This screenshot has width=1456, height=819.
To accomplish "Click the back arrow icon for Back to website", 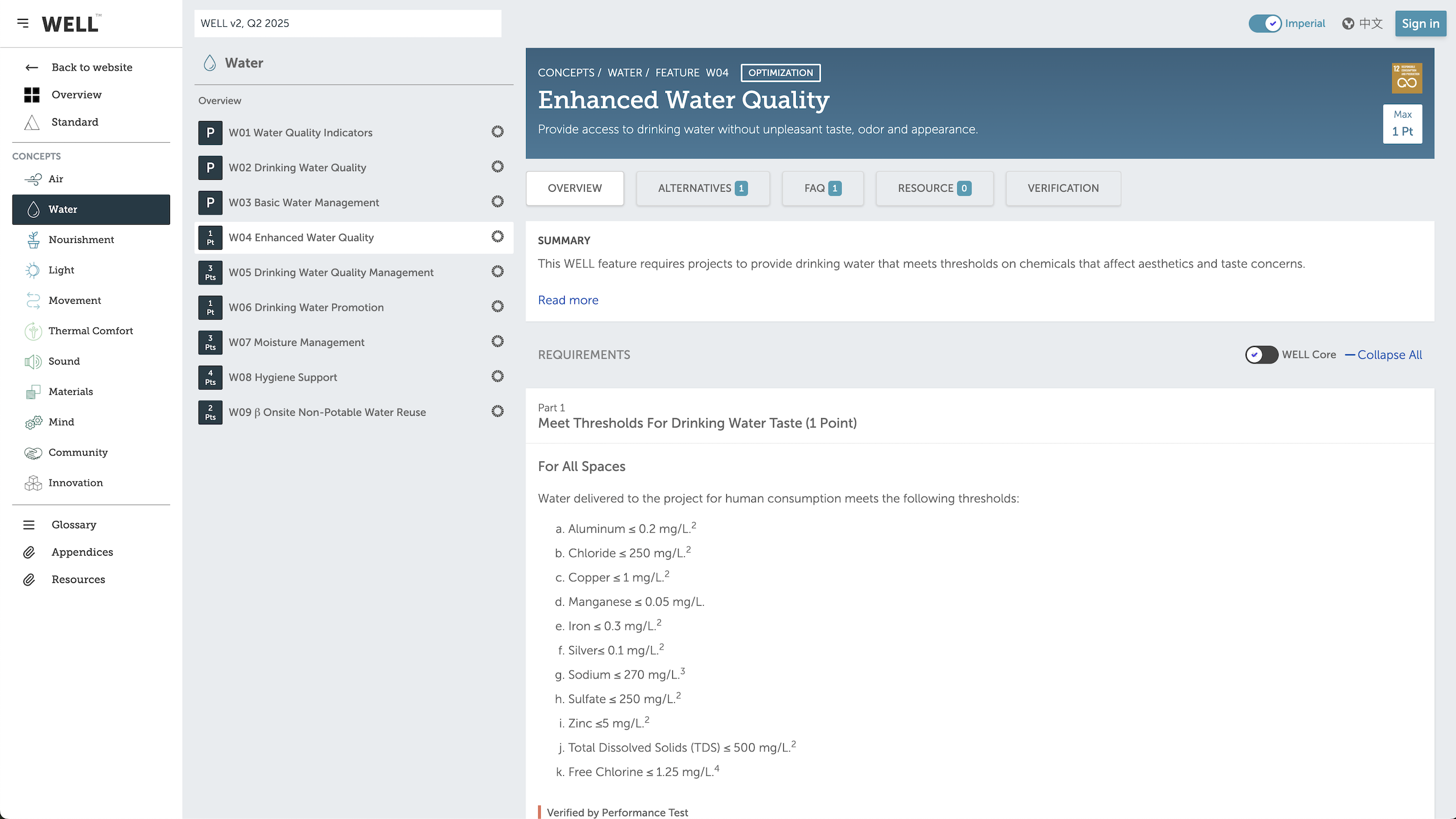I will [32, 68].
